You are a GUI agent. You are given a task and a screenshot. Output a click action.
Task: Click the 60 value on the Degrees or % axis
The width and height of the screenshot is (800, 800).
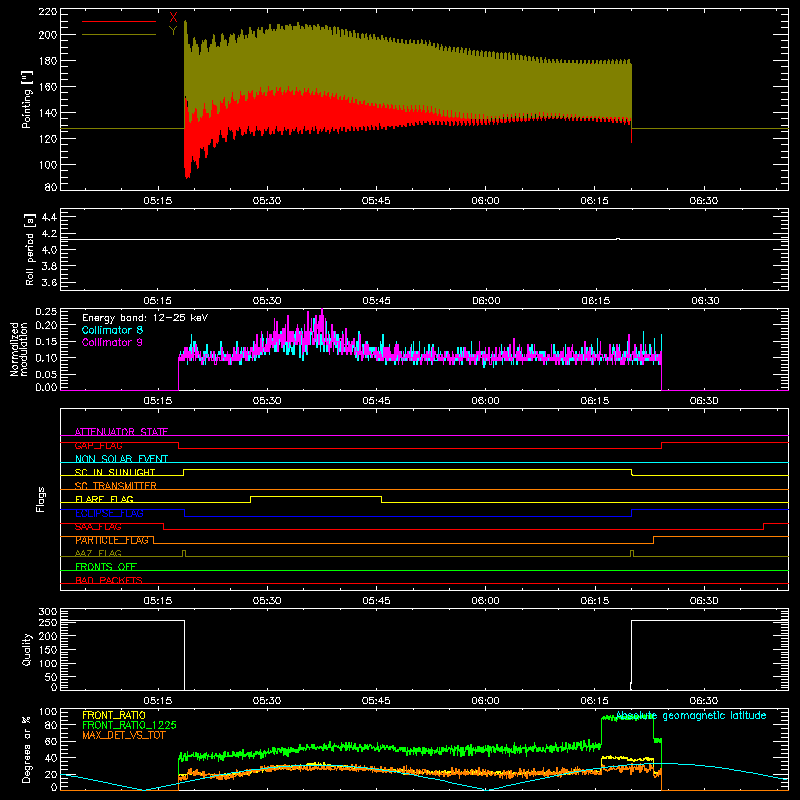[x=52, y=741]
